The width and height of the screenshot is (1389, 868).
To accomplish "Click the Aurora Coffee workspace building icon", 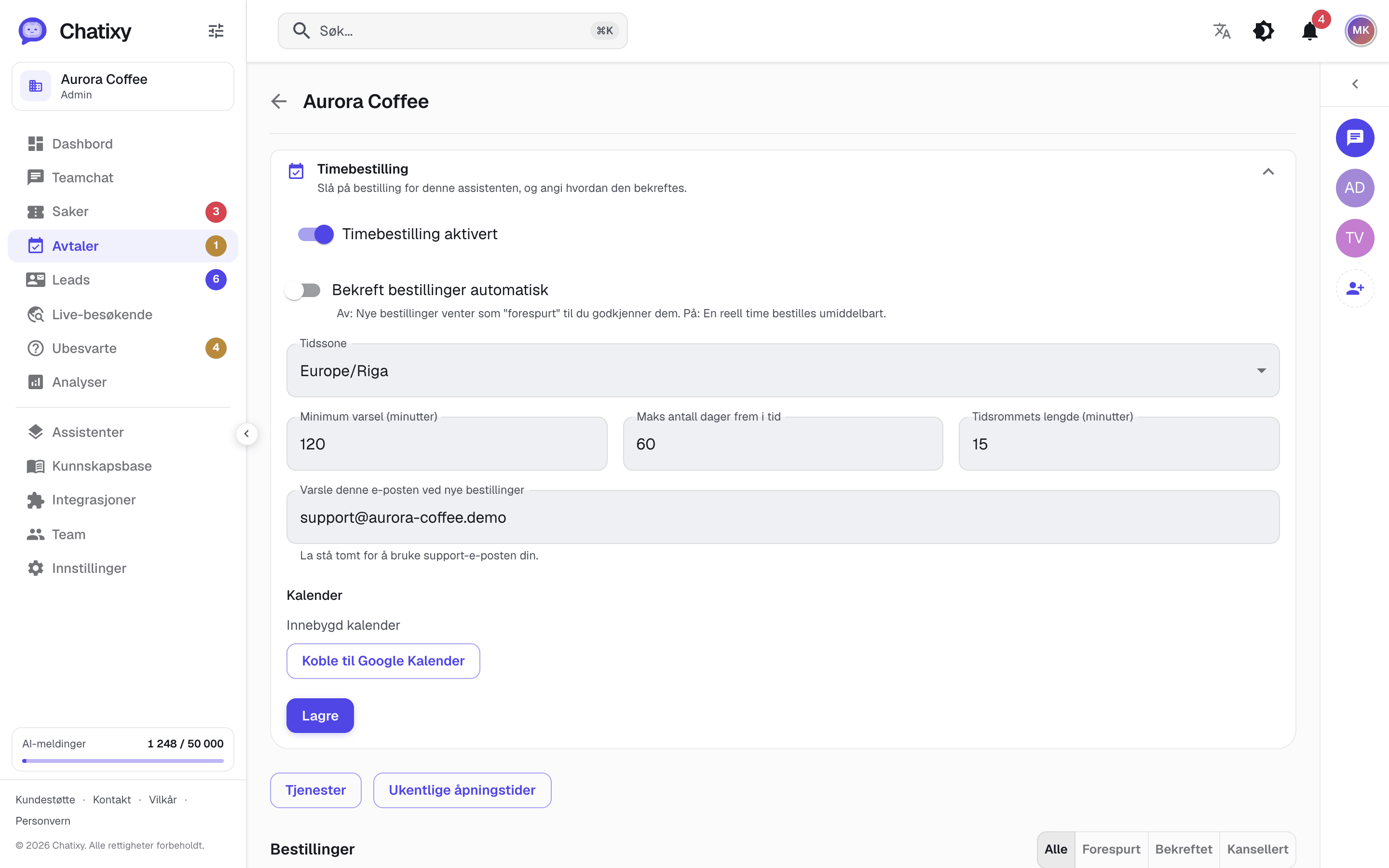I will (36, 86).
